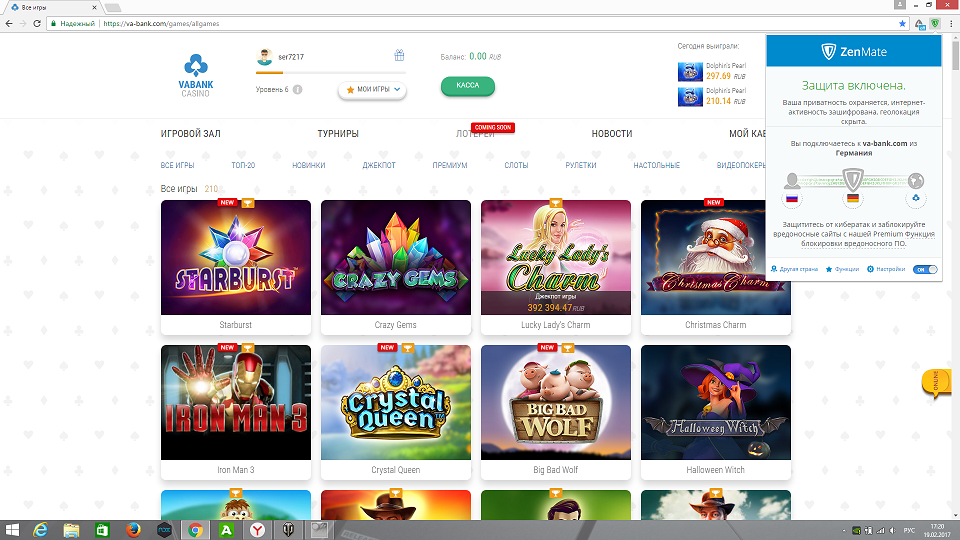The height and width of the screenshot is (540, 960).
Task: Open the Chrome three-dot menu
Action: 951,24
